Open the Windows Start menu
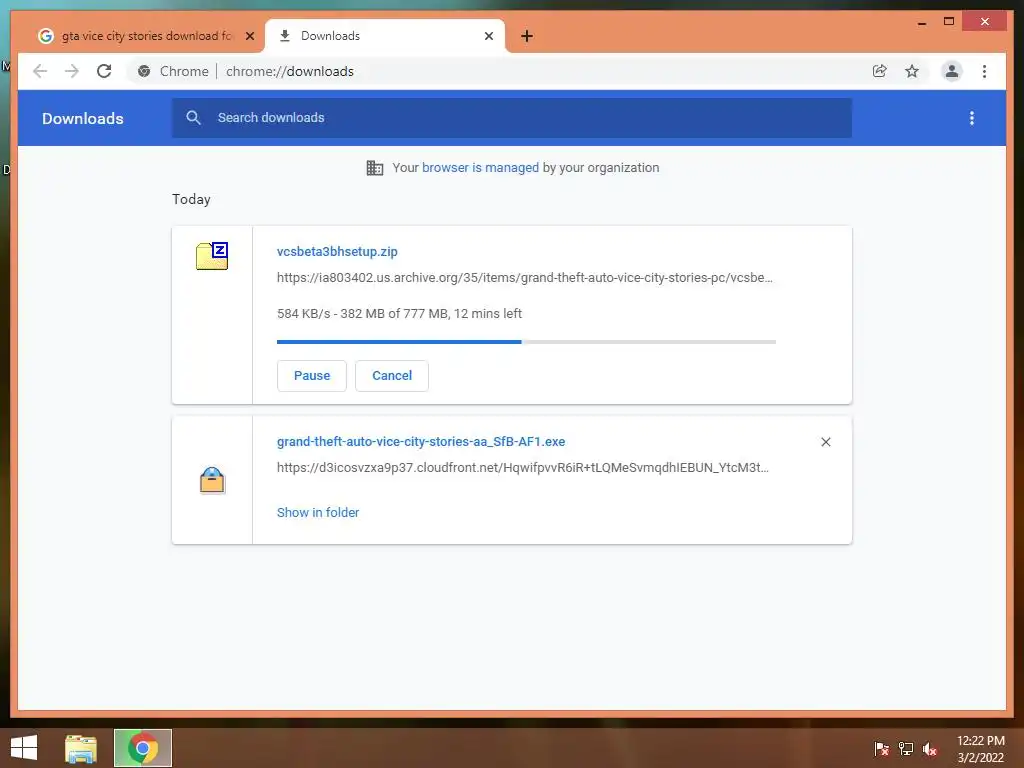This screenshot has height=768, width=1024. (24, 748)
